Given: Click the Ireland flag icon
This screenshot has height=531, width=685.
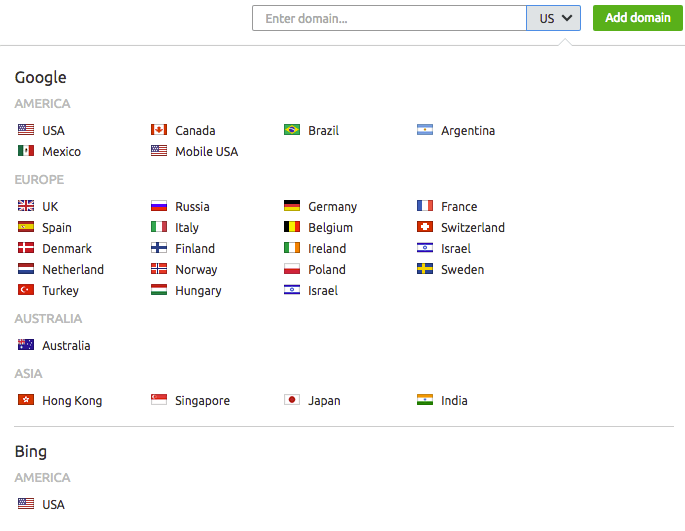Looking at the screenshot, I should coord(292,248).
